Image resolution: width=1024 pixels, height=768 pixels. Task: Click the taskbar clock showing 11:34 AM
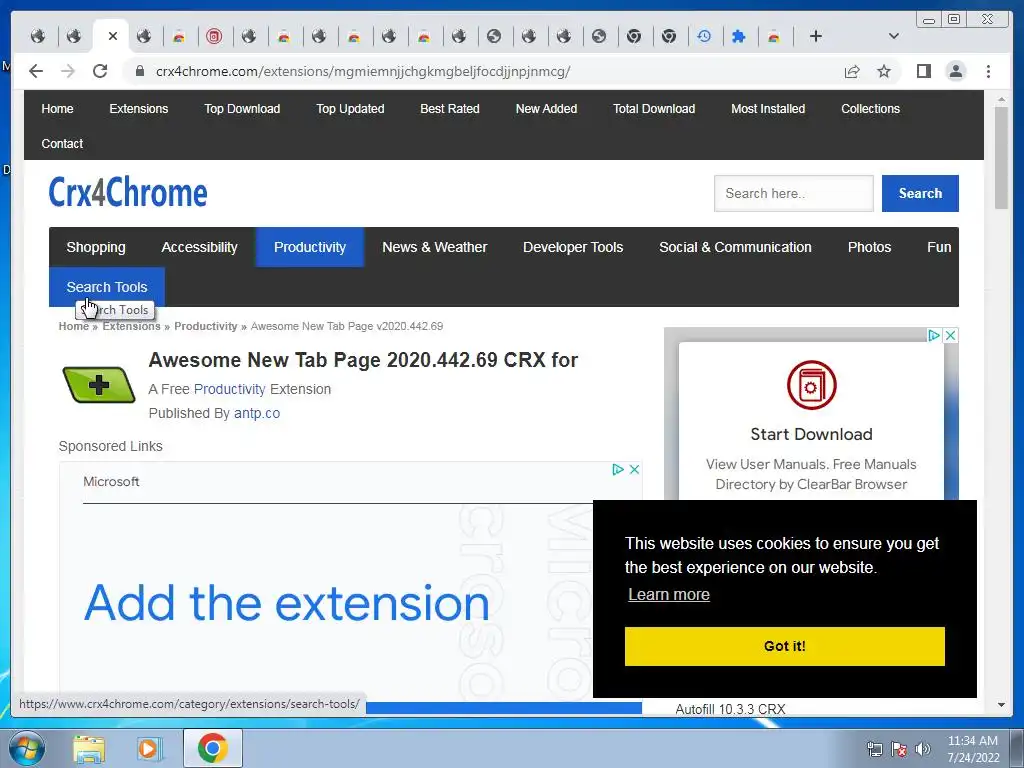coord(973,748)
